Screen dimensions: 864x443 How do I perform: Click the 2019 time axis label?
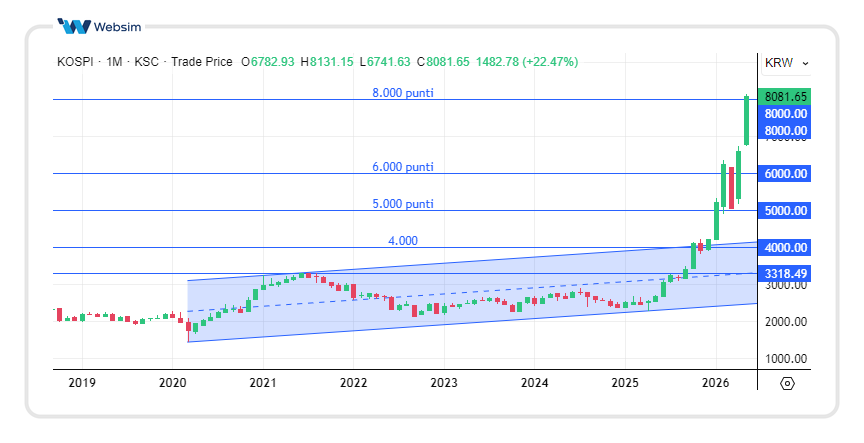click(82, 382)
